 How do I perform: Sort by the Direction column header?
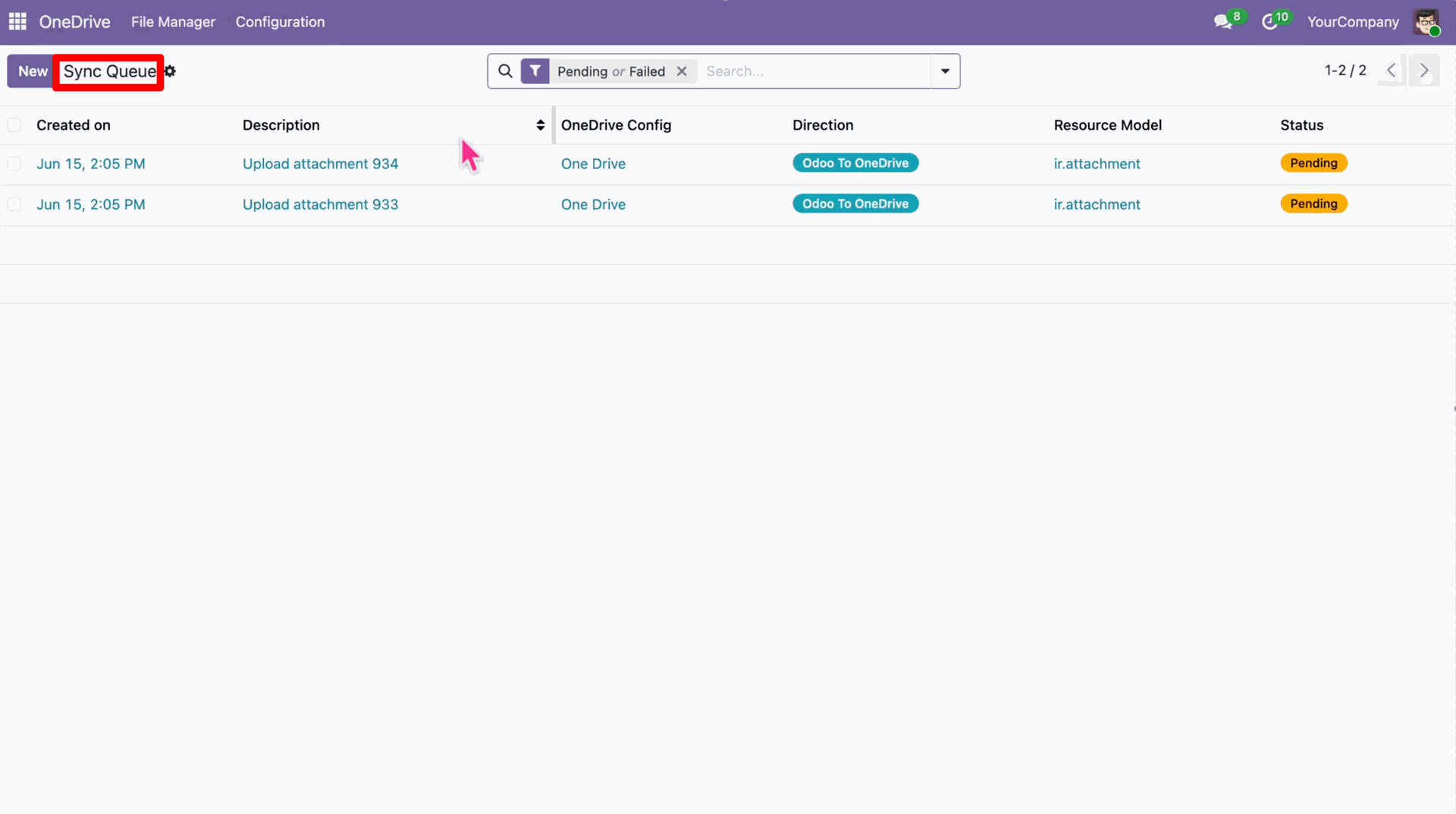click(x=823, y=125)
